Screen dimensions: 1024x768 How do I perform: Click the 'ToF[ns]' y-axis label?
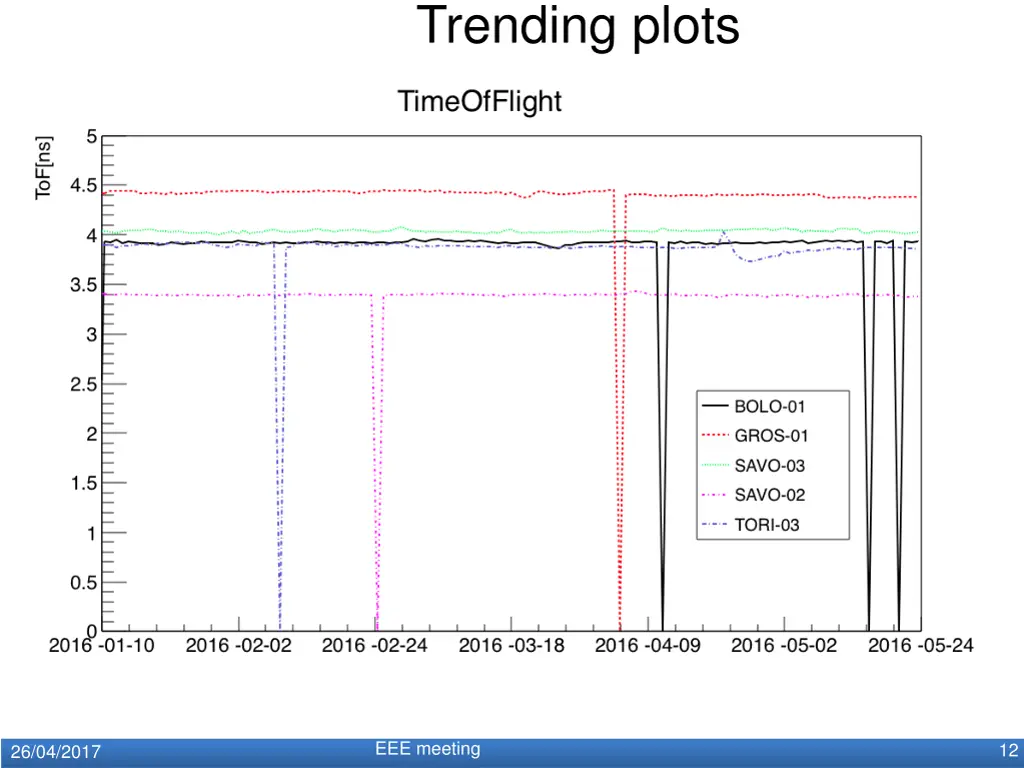[x=43, y=168]
